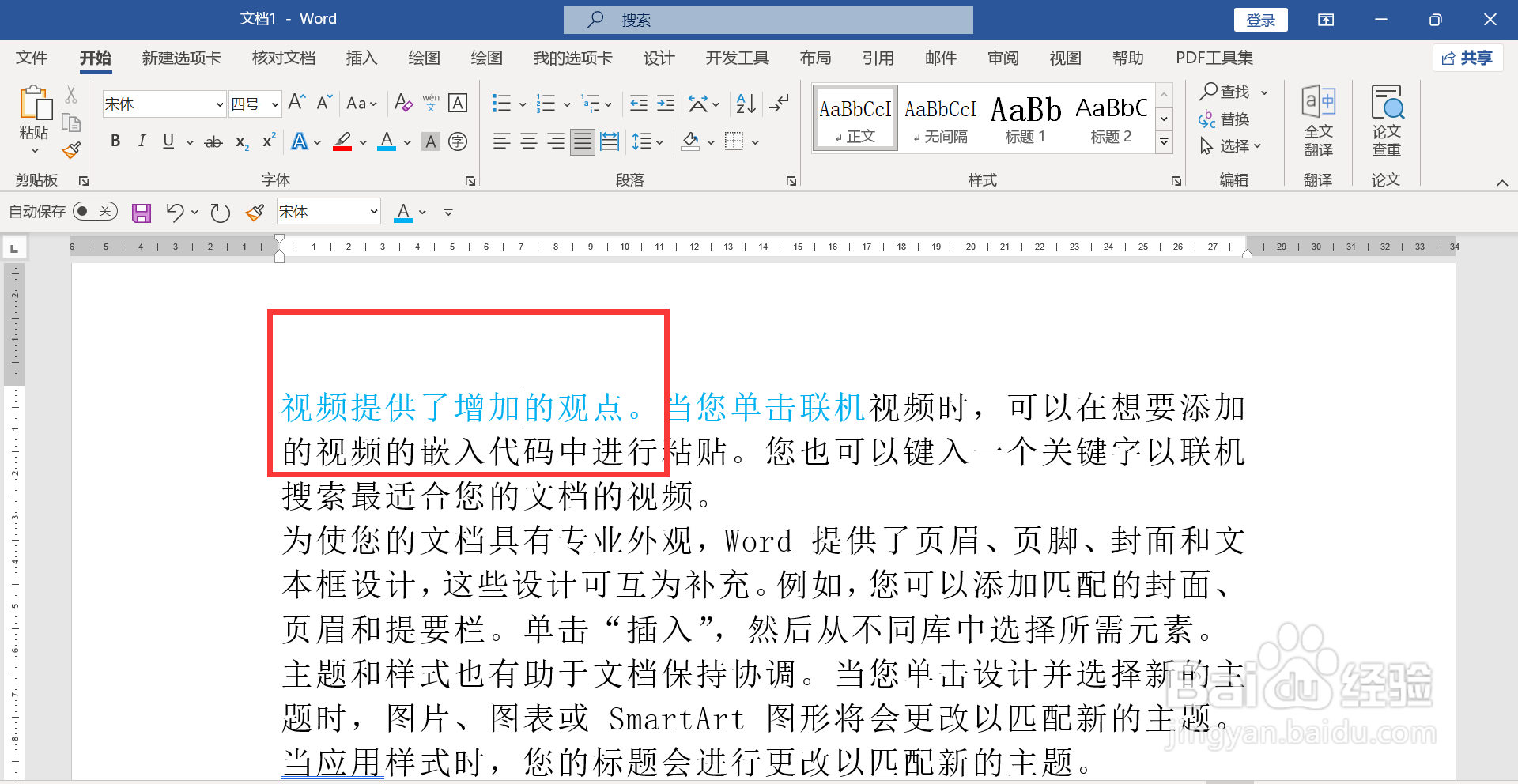Screen dimensions: 1518x784
Task: Open the font name dropdown
Action: pyautogui.click(x=219, y=104)
